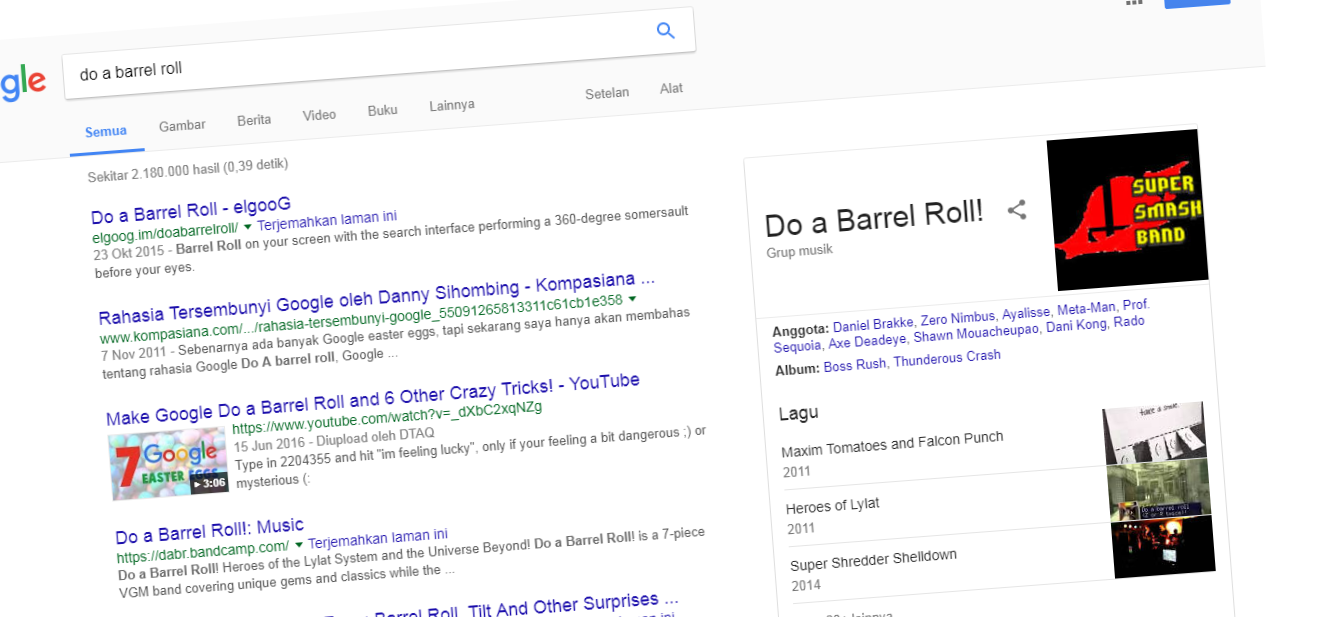Expand dropdown arrow next to kompasiana URL
This screenshot has height=617, width=1338.
click(632, 299)
